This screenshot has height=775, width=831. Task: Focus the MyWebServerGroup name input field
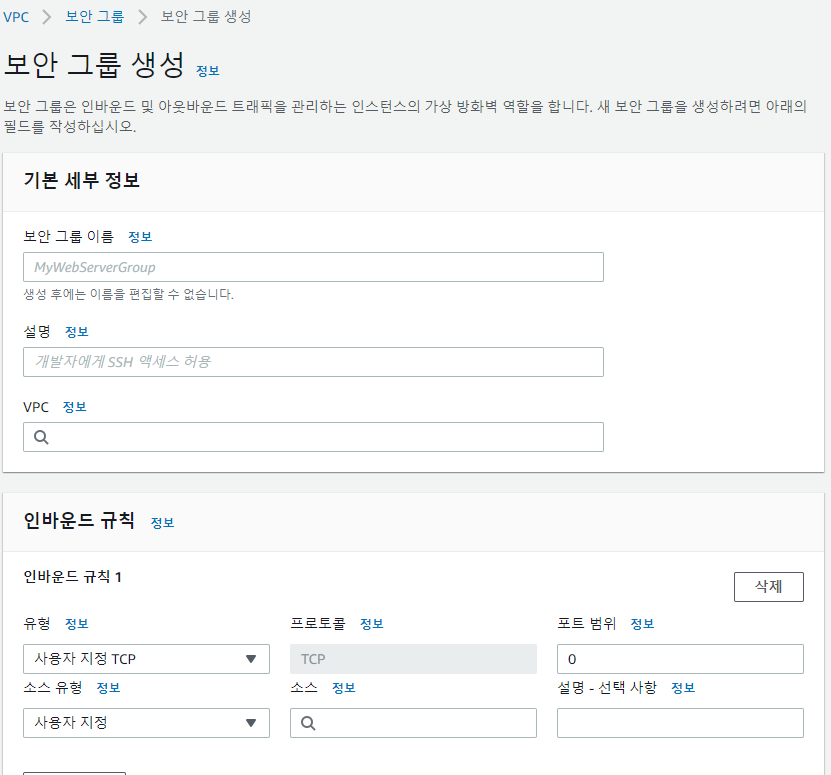click(x=313, y=267)
